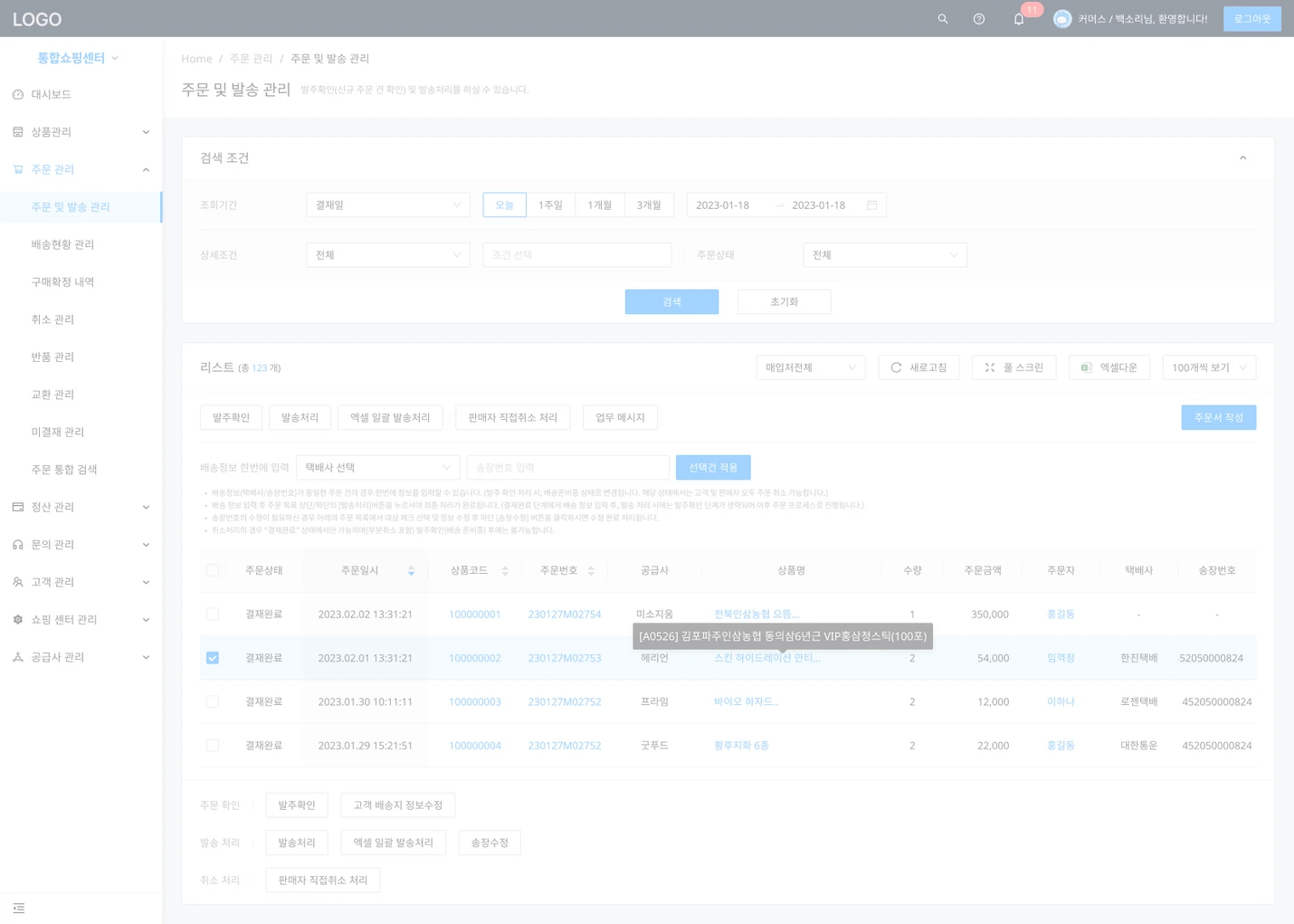Open 100개씩 보기 dropdown
Viewport: 1294px width, 924px height.
coord(1209,367)
